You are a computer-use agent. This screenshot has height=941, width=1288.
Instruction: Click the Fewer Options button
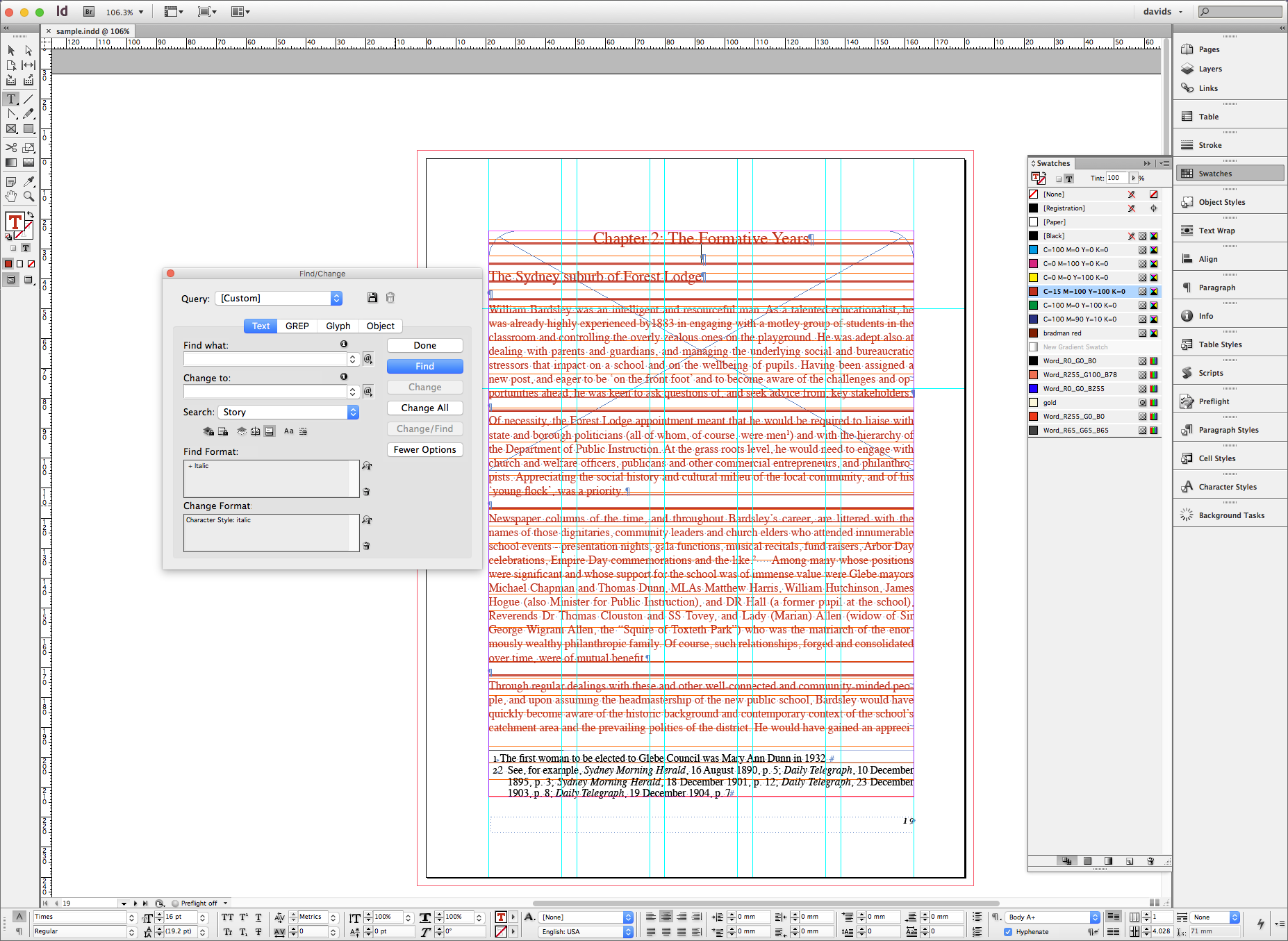424,450
